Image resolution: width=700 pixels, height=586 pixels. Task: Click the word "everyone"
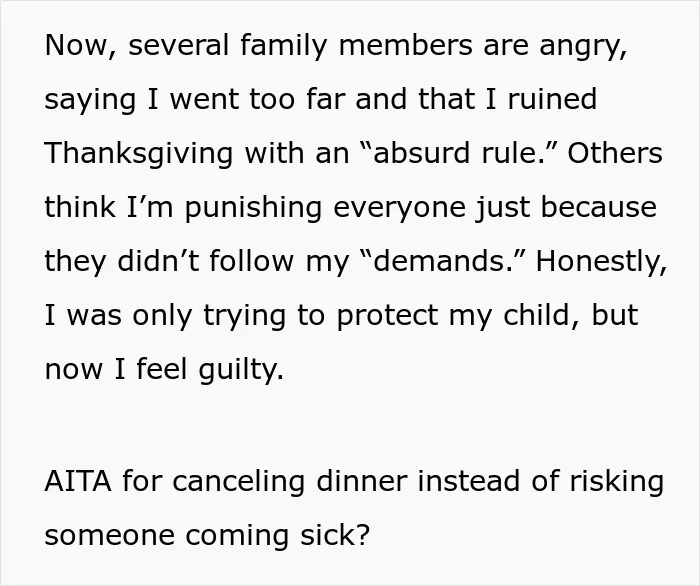(x=399, y=209)
